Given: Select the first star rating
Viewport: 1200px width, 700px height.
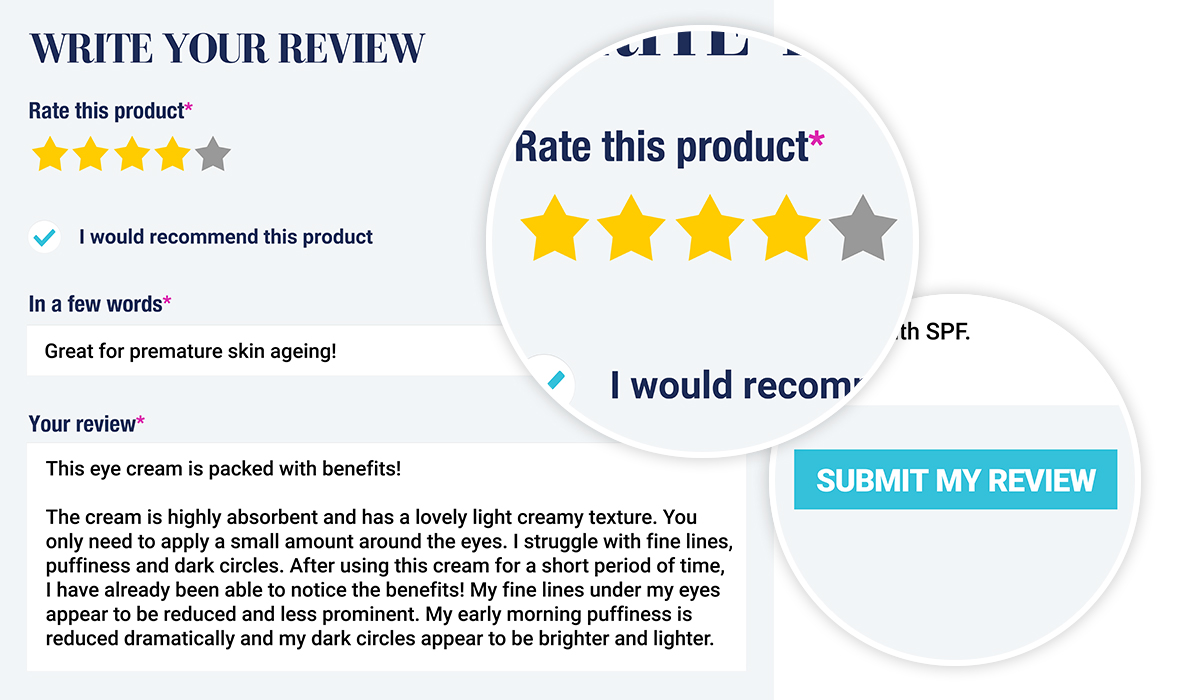Looking at the screenshot, I should pyautogui.click(x=51, y=154).
